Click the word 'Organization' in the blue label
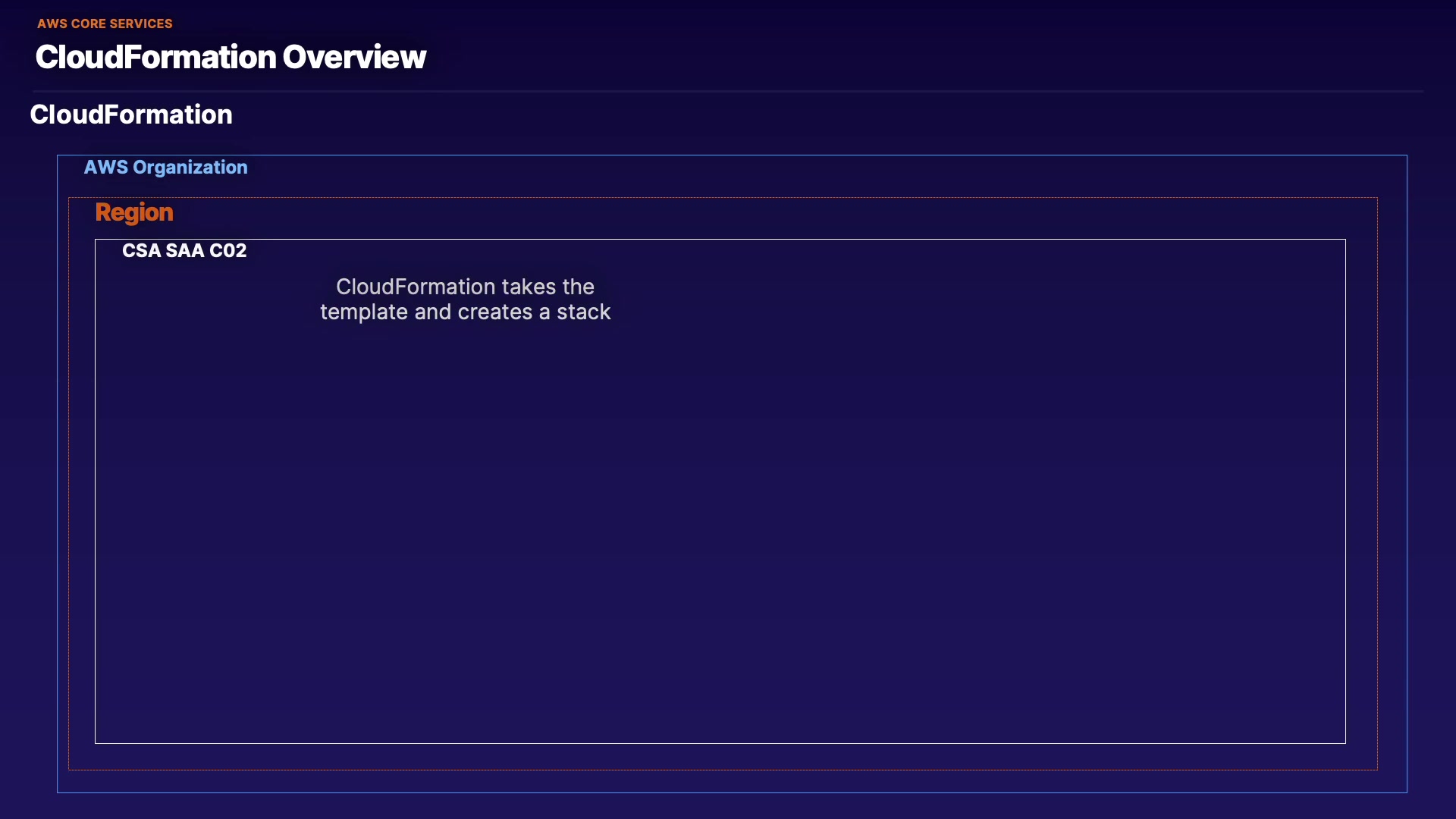 pos(190,168)
